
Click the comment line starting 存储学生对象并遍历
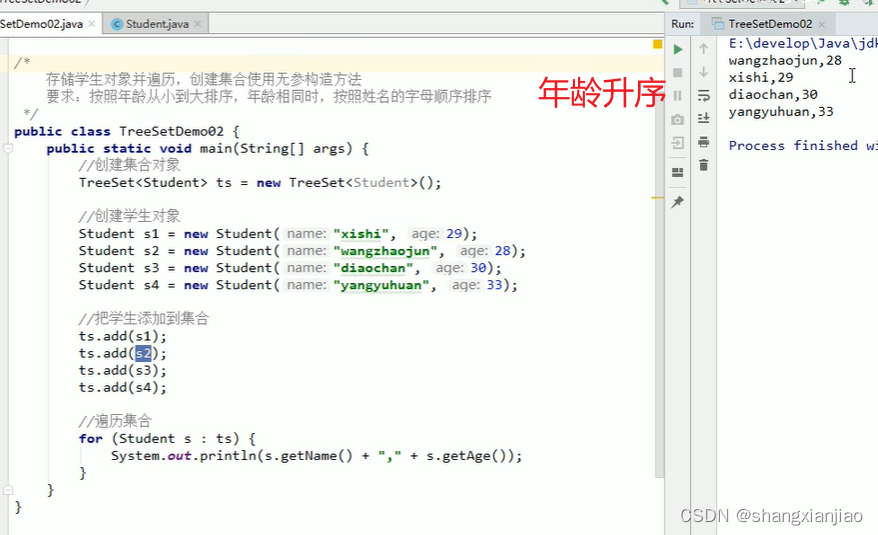[204, 80]
